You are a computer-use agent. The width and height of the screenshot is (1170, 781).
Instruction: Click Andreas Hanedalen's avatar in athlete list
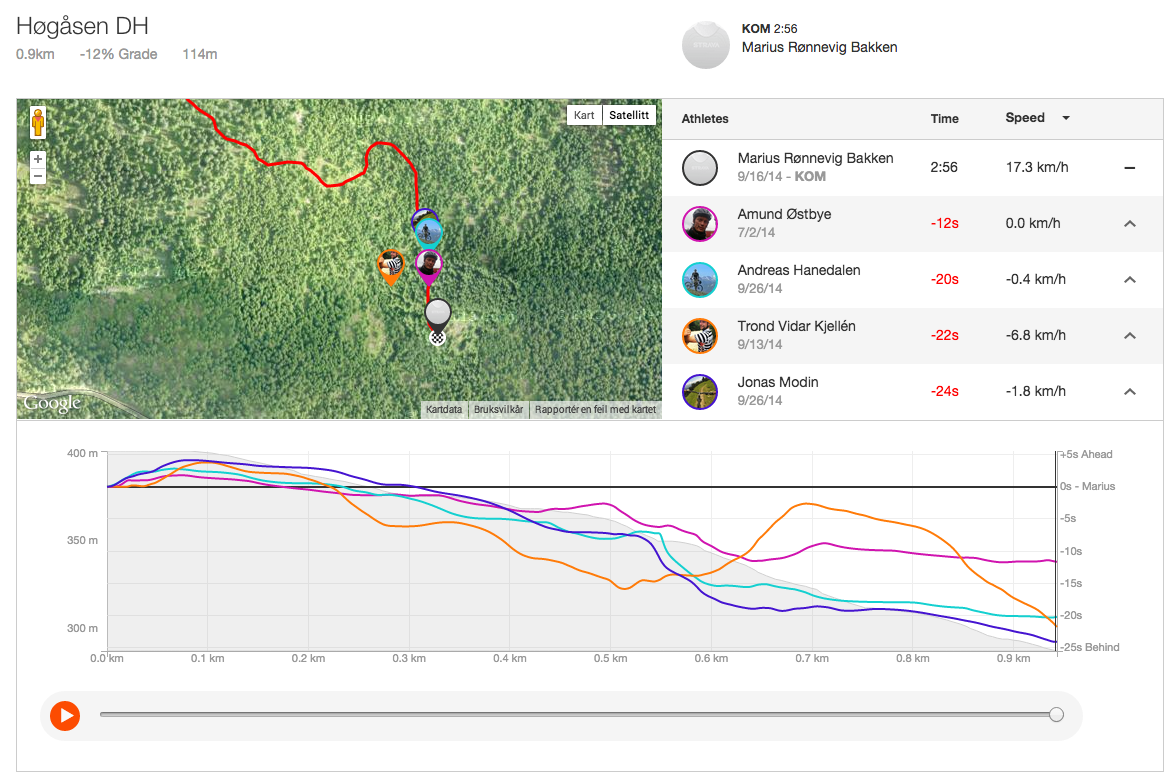[x=700, y=280]
